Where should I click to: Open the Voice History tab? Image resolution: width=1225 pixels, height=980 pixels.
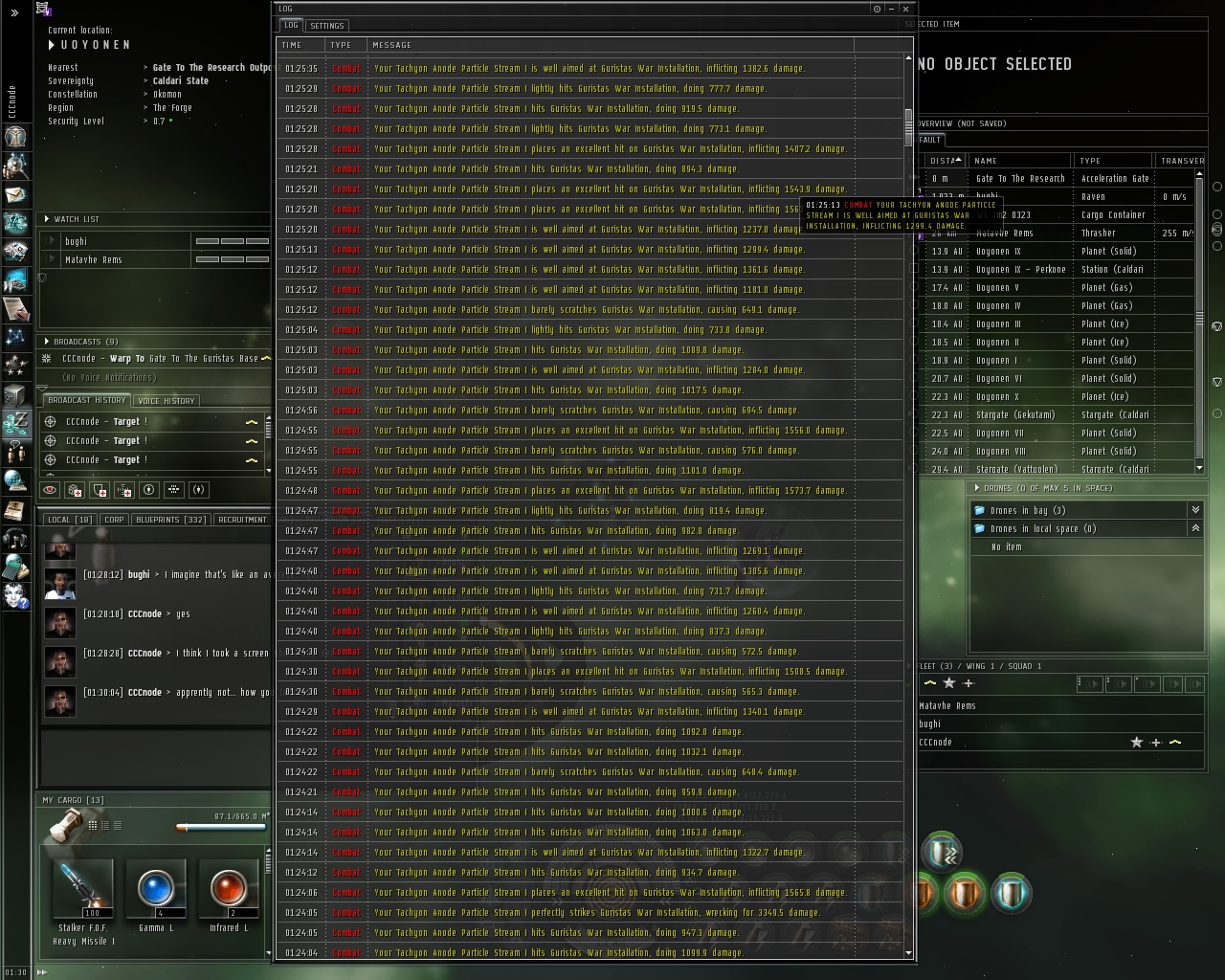(166, 401)
